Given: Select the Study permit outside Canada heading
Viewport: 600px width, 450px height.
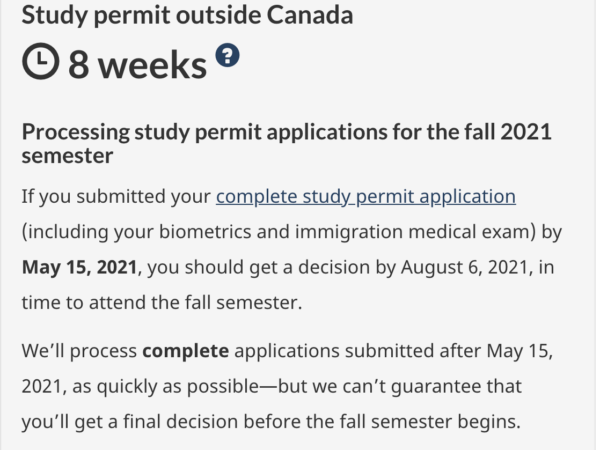Looking at the screenshot, I should tap(187, 15).
